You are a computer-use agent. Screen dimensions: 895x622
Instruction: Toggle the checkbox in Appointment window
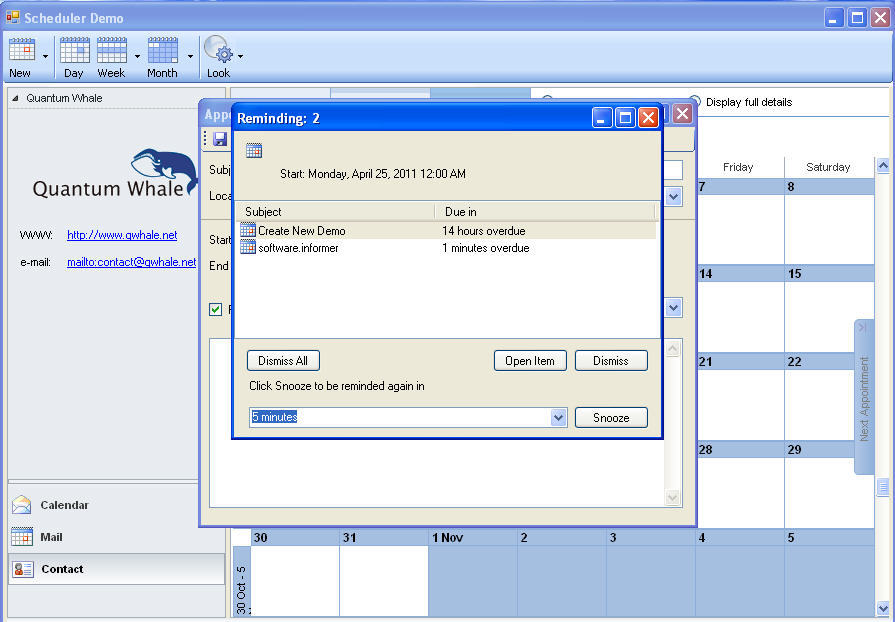215,309
